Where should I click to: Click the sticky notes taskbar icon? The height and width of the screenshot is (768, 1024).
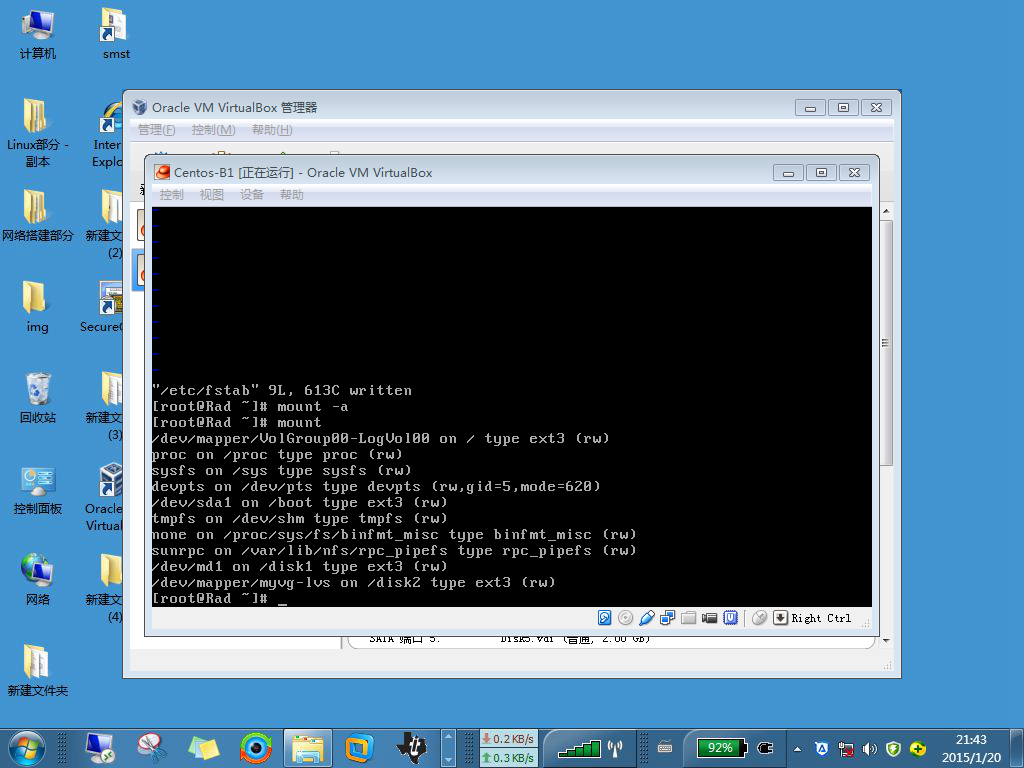(204, 748)
